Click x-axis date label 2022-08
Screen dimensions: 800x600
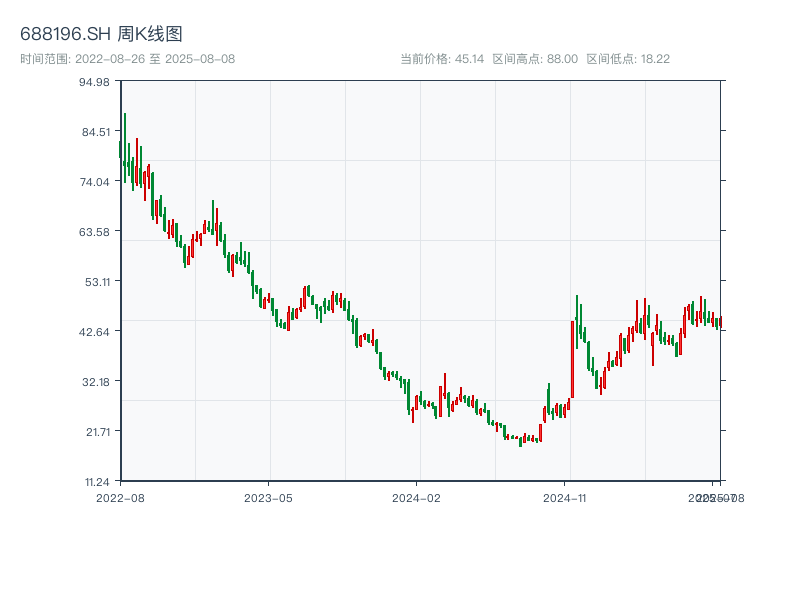coord(120,498)
